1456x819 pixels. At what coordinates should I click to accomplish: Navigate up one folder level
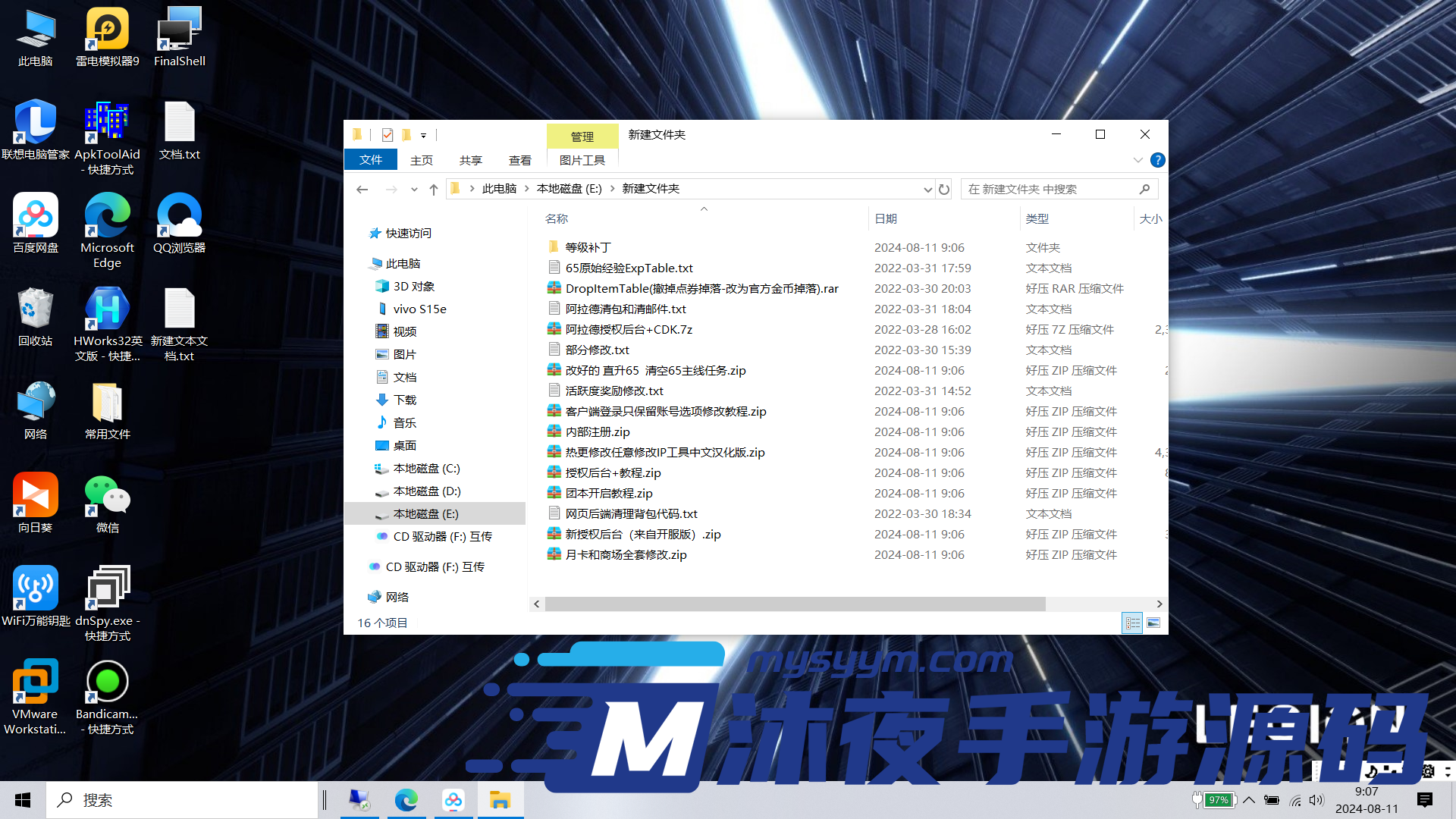click(433, 189)
